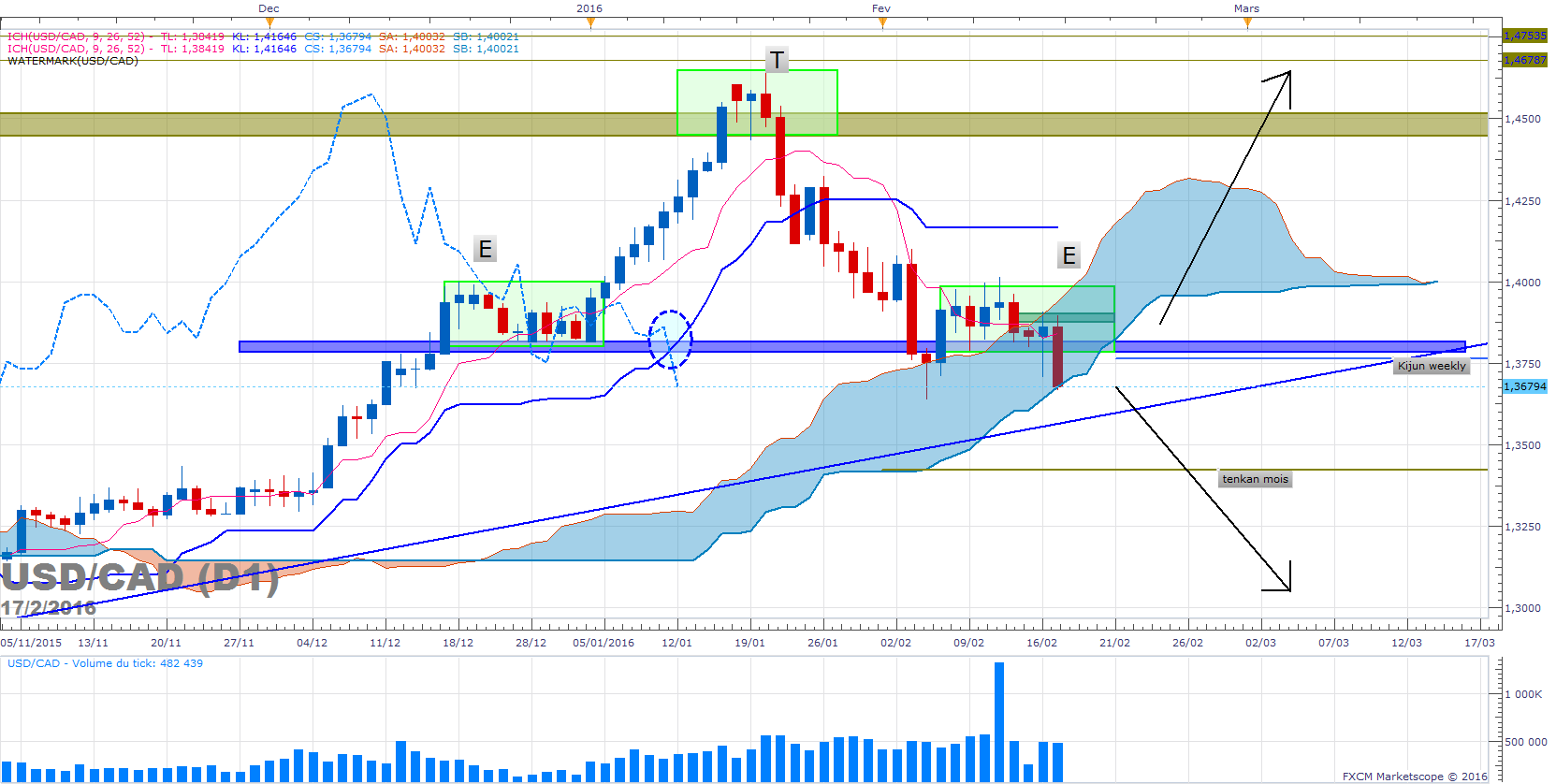Click the 26/01 date label
The width and height of the screenshot is (1556, 784).
coord(822,643)
